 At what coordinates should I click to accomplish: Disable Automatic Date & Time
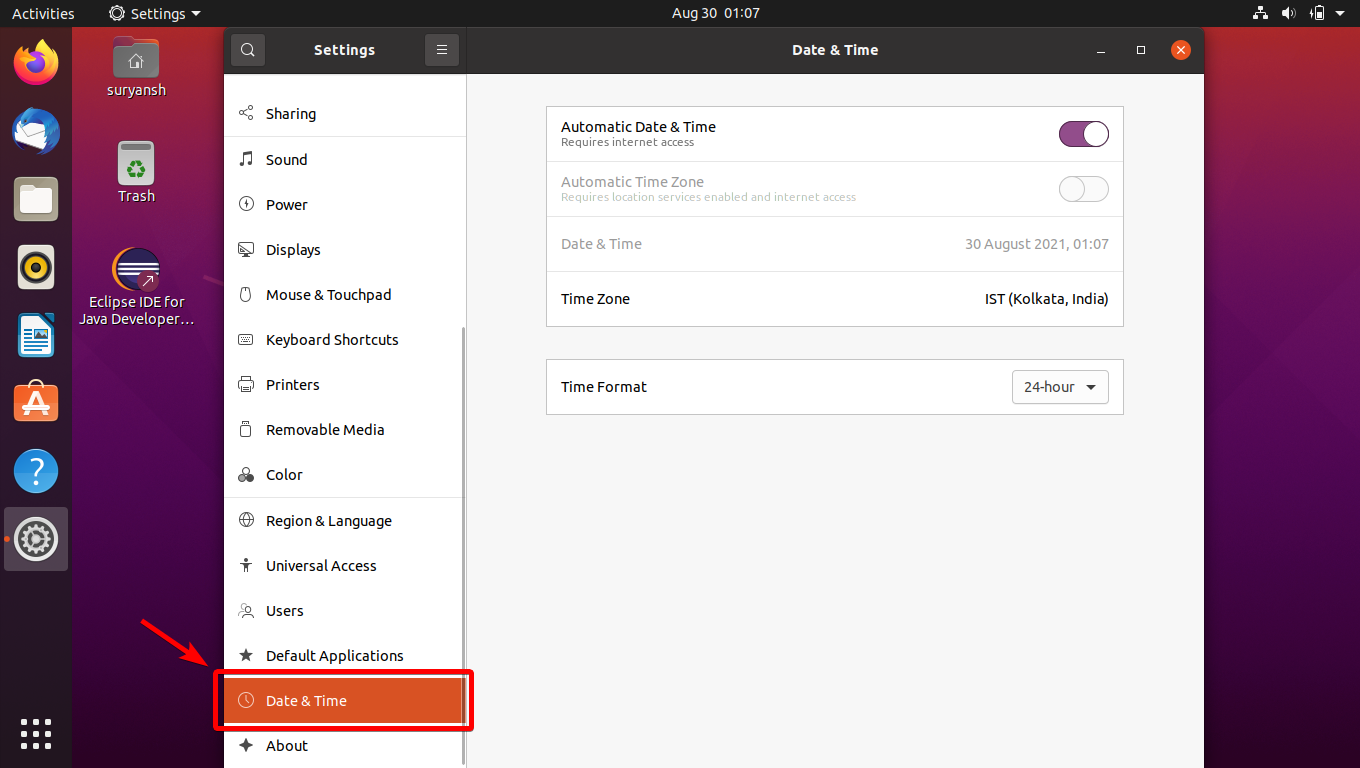point(1083,134)
